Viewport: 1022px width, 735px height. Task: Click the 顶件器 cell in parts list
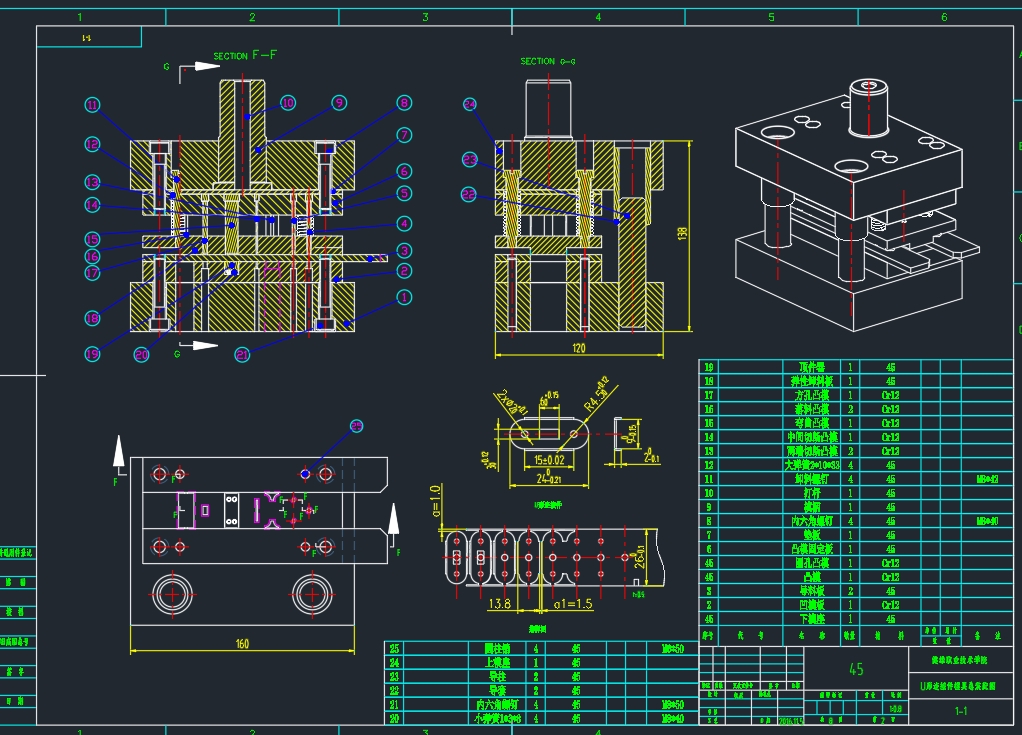(x=811, y=367)
